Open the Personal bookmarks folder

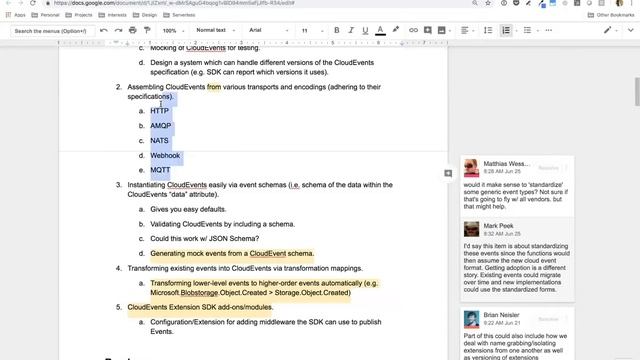point(46,15)
